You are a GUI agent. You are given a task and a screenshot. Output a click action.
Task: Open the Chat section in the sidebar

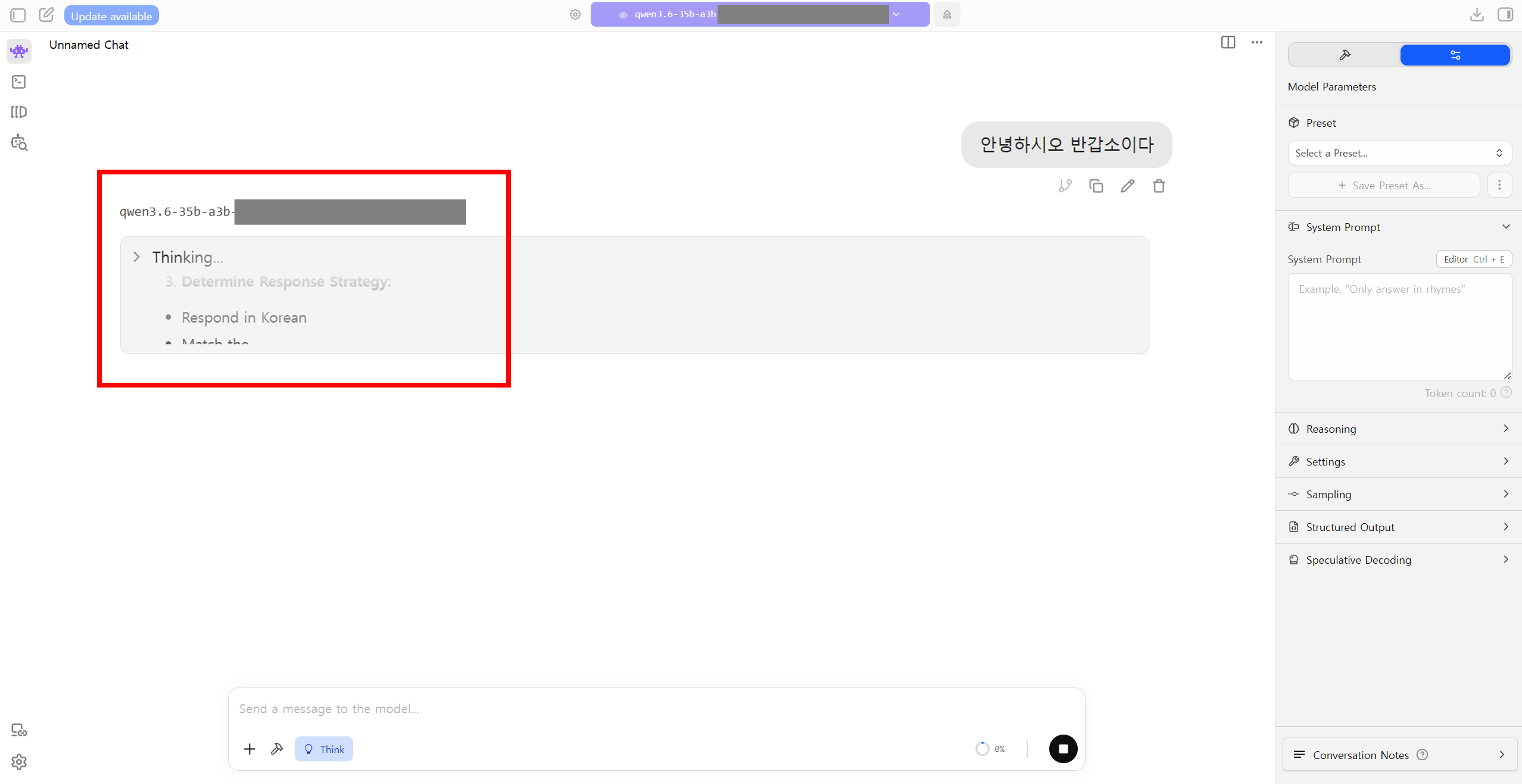[x=19, y=52]
